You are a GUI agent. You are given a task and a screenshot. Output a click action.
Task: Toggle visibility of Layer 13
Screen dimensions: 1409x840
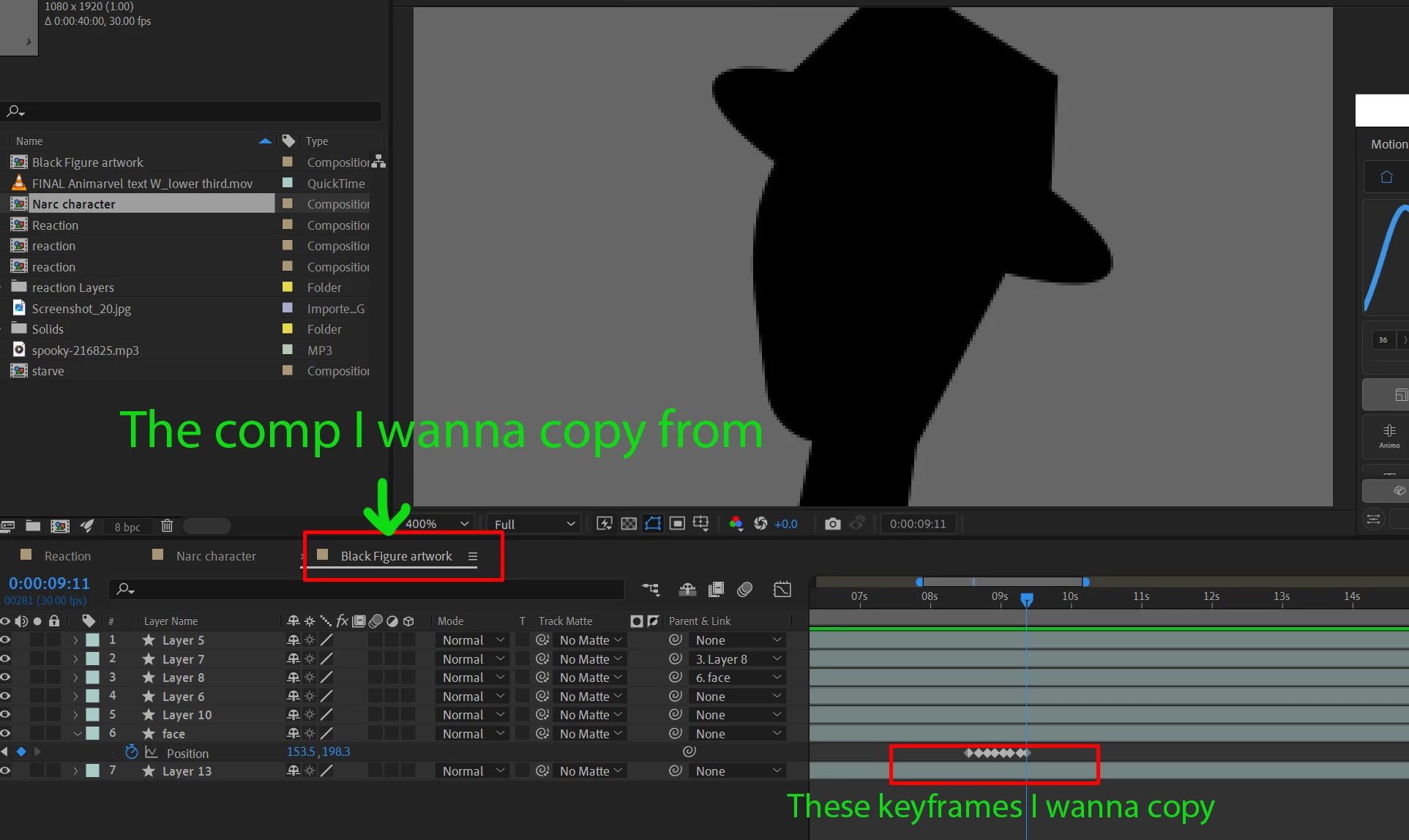point(6,770)
